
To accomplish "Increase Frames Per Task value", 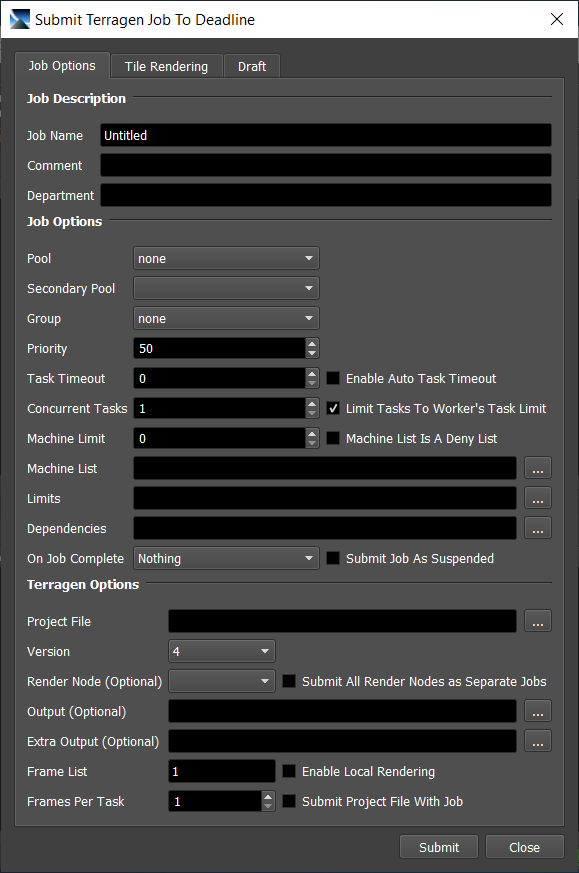I will 268,797.
